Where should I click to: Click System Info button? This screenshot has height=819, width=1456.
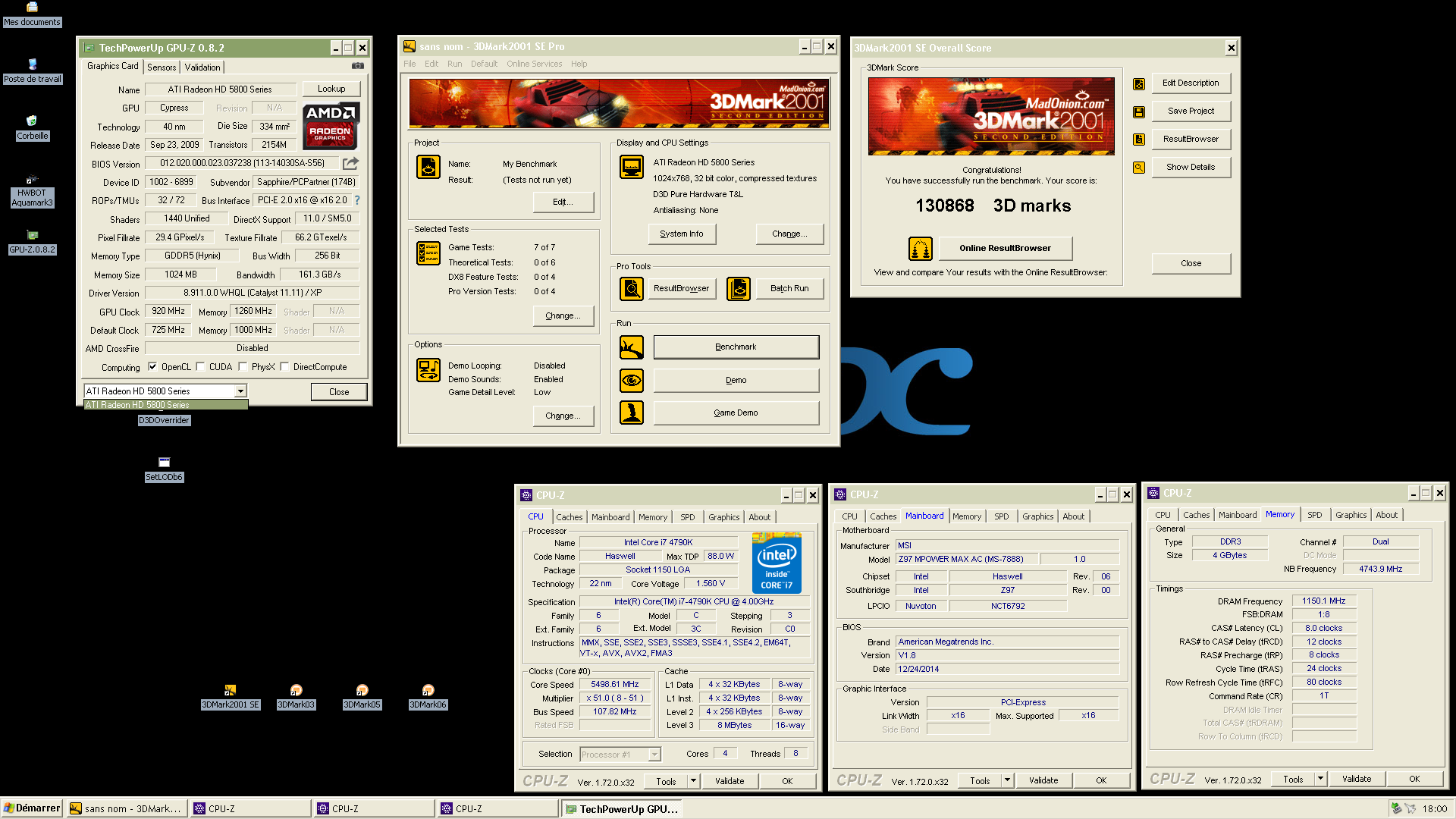tap(682, 234)
